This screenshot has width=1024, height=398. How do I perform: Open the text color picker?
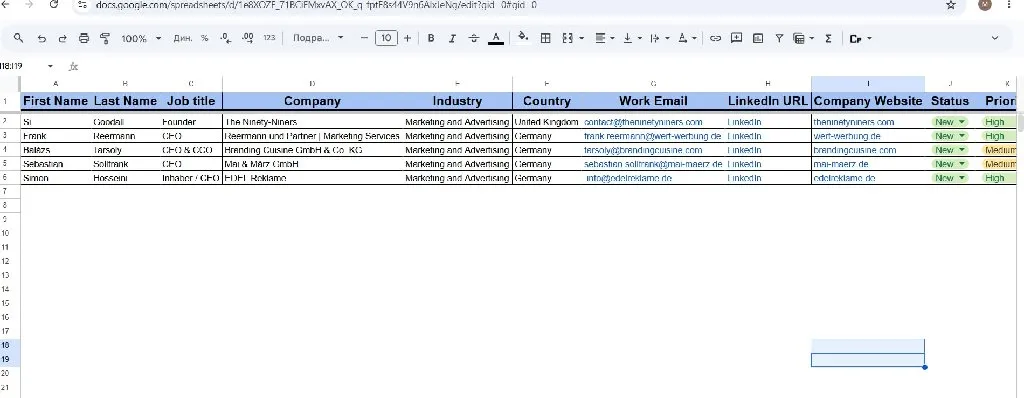[x=496, y=39]
